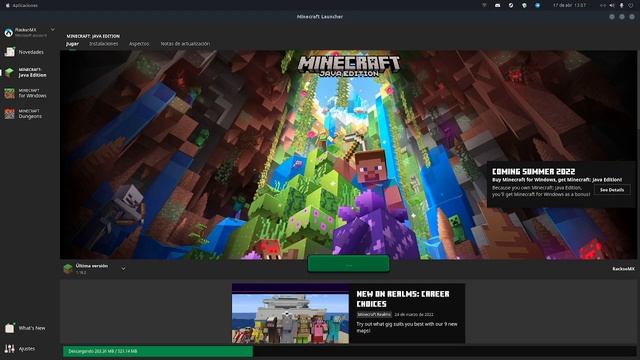Open the New on Realms news headline
This screenshot has height=360, width=640.
tap(403, 299)
